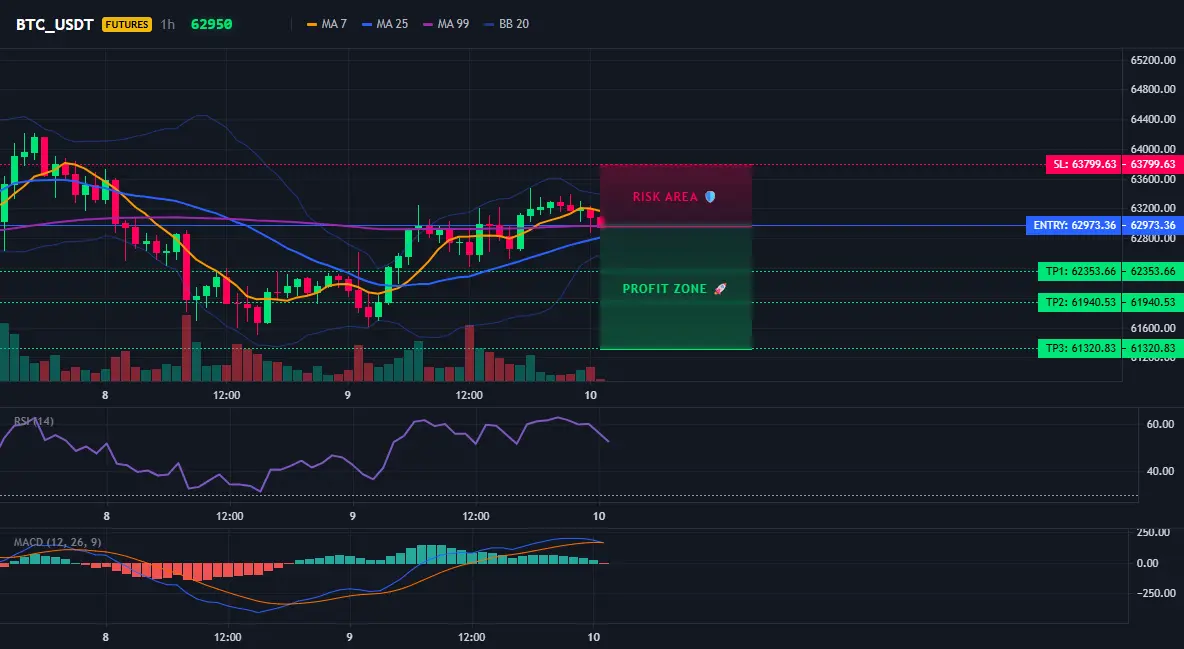Click the green 62353.66 axis price tag
Image resolution: width=1184 pixels, height=649 pixels.
(x=1153, y=271)
